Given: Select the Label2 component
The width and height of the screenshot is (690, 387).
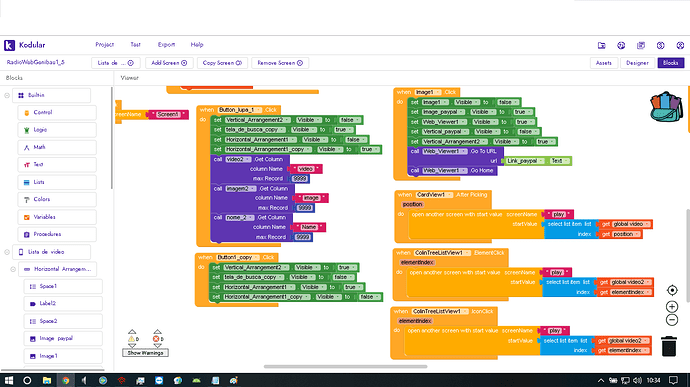Looking at the screenshot, I should 63,303.
